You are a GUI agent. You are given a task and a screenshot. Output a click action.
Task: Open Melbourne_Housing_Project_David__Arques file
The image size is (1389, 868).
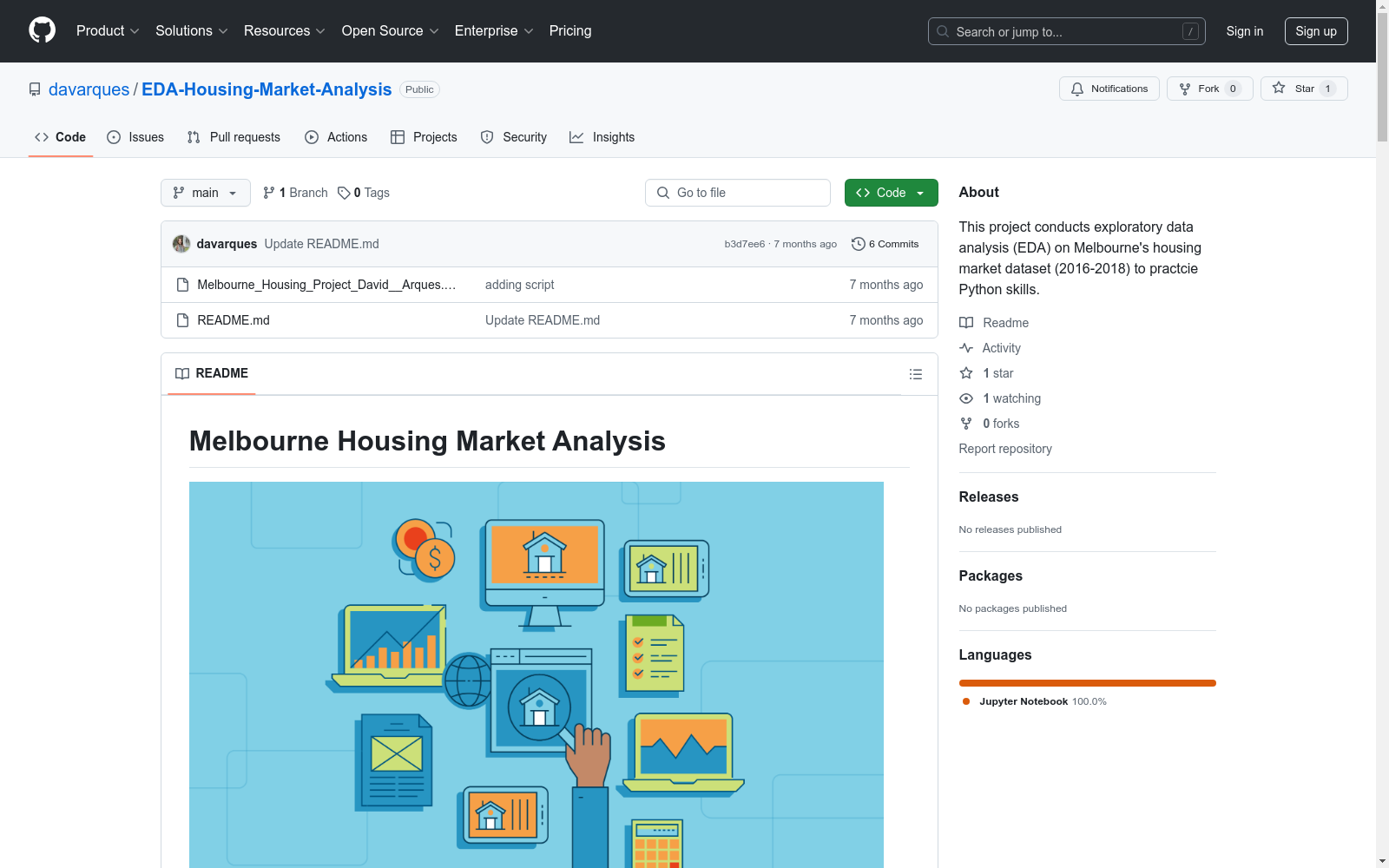(x=326, y=285)
